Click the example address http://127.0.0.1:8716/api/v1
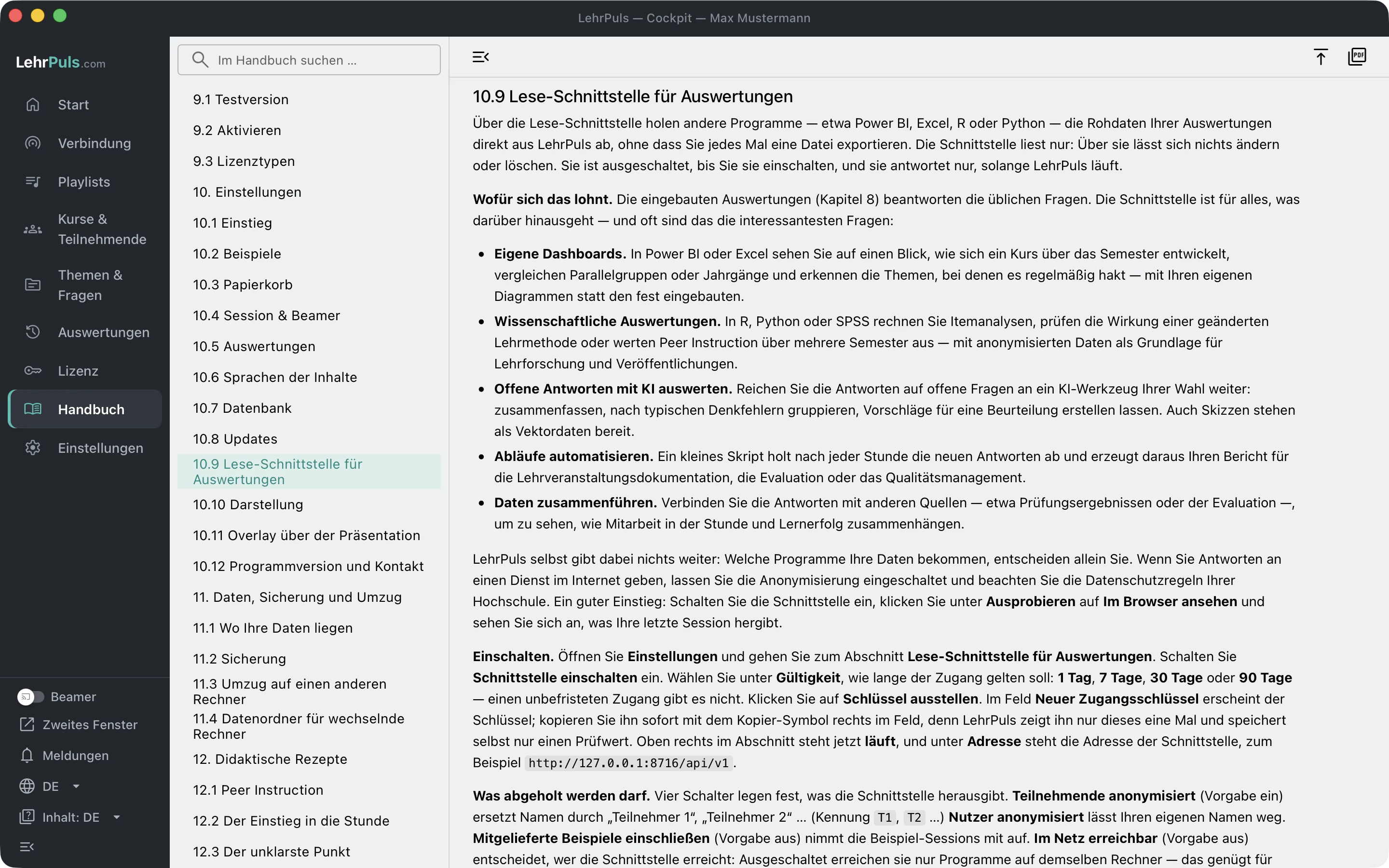 tap(628, 763)
